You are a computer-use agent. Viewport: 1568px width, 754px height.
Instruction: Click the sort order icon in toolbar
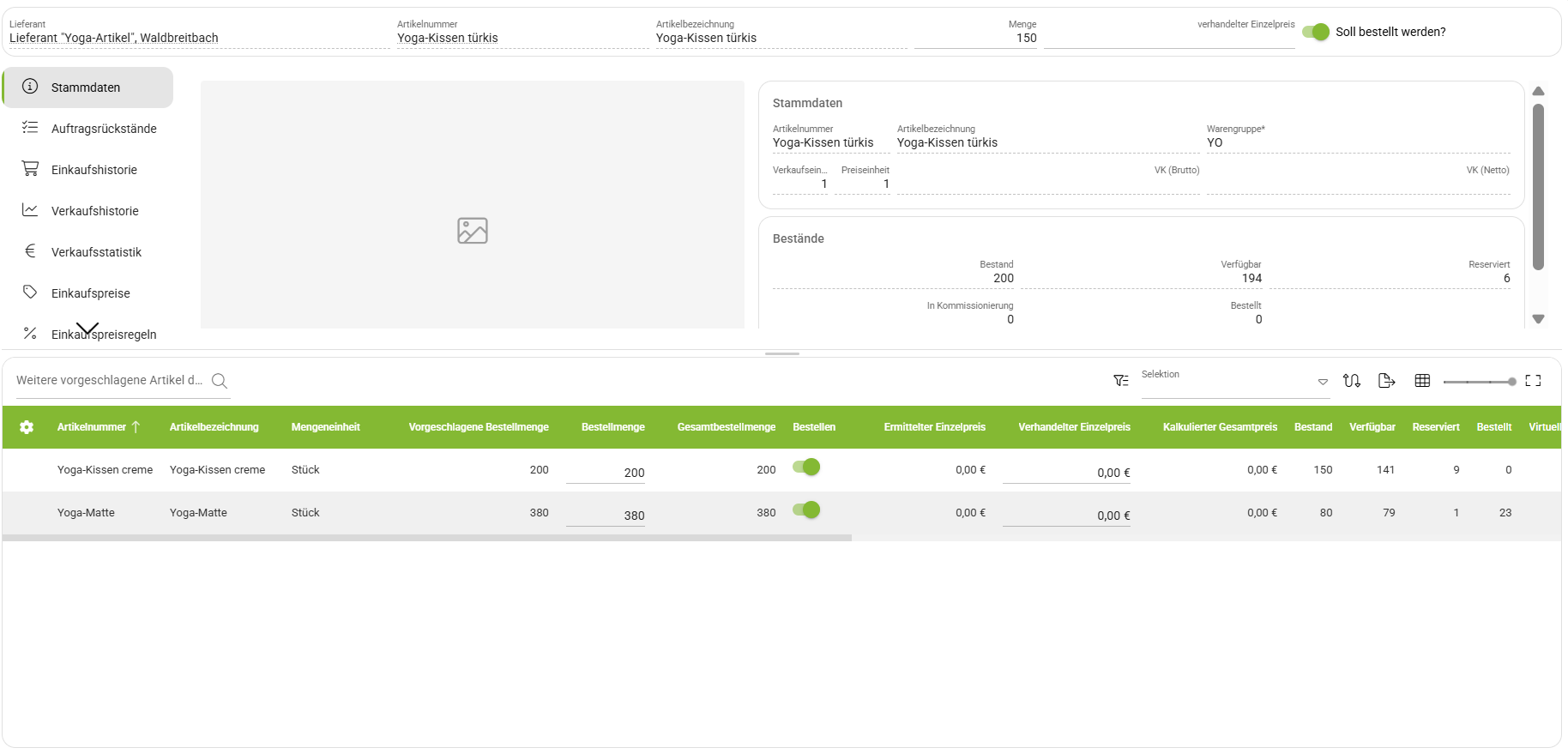point(1352,381)
